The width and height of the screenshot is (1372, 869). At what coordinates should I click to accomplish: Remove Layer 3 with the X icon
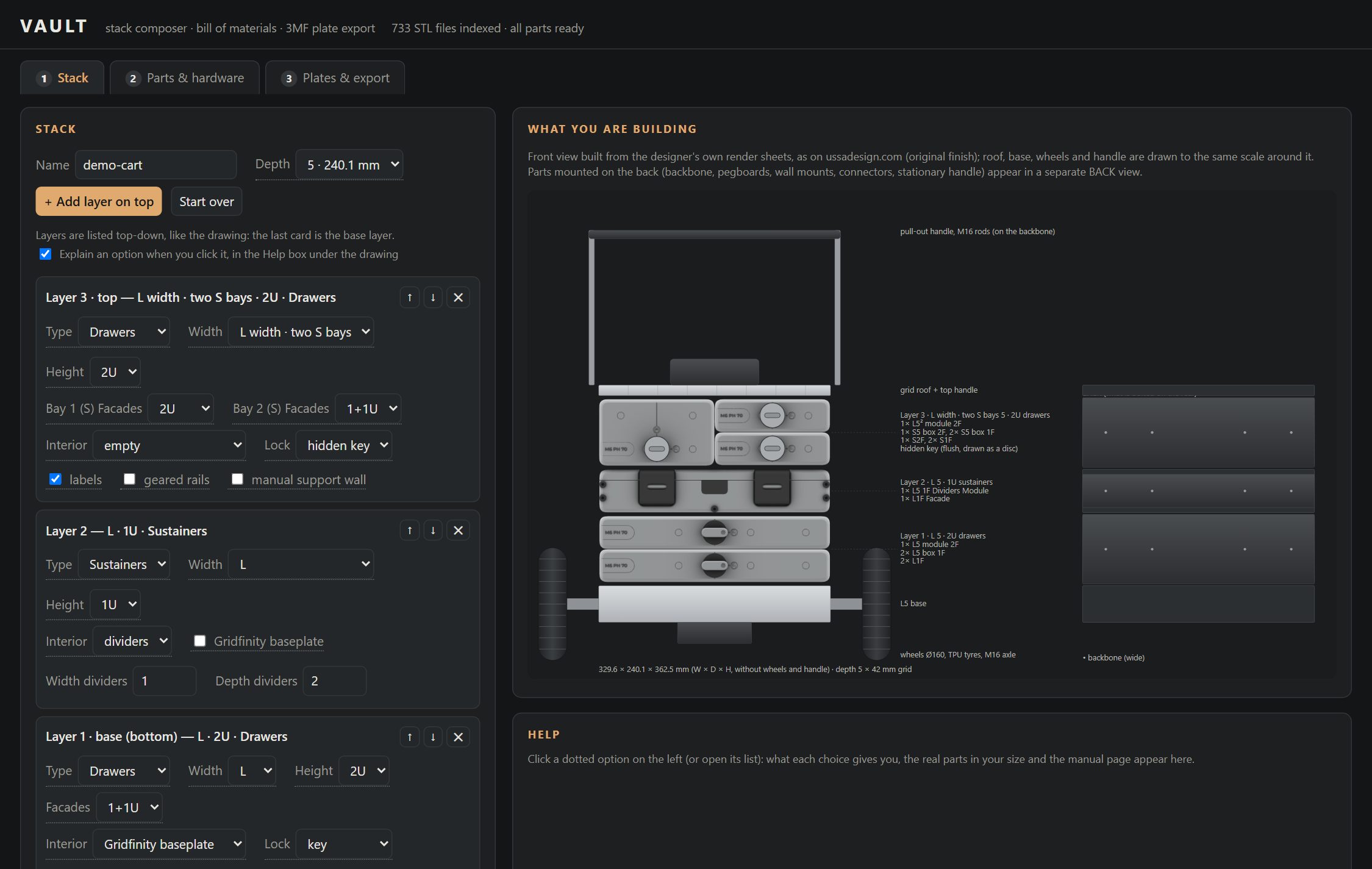coord(458,298)
